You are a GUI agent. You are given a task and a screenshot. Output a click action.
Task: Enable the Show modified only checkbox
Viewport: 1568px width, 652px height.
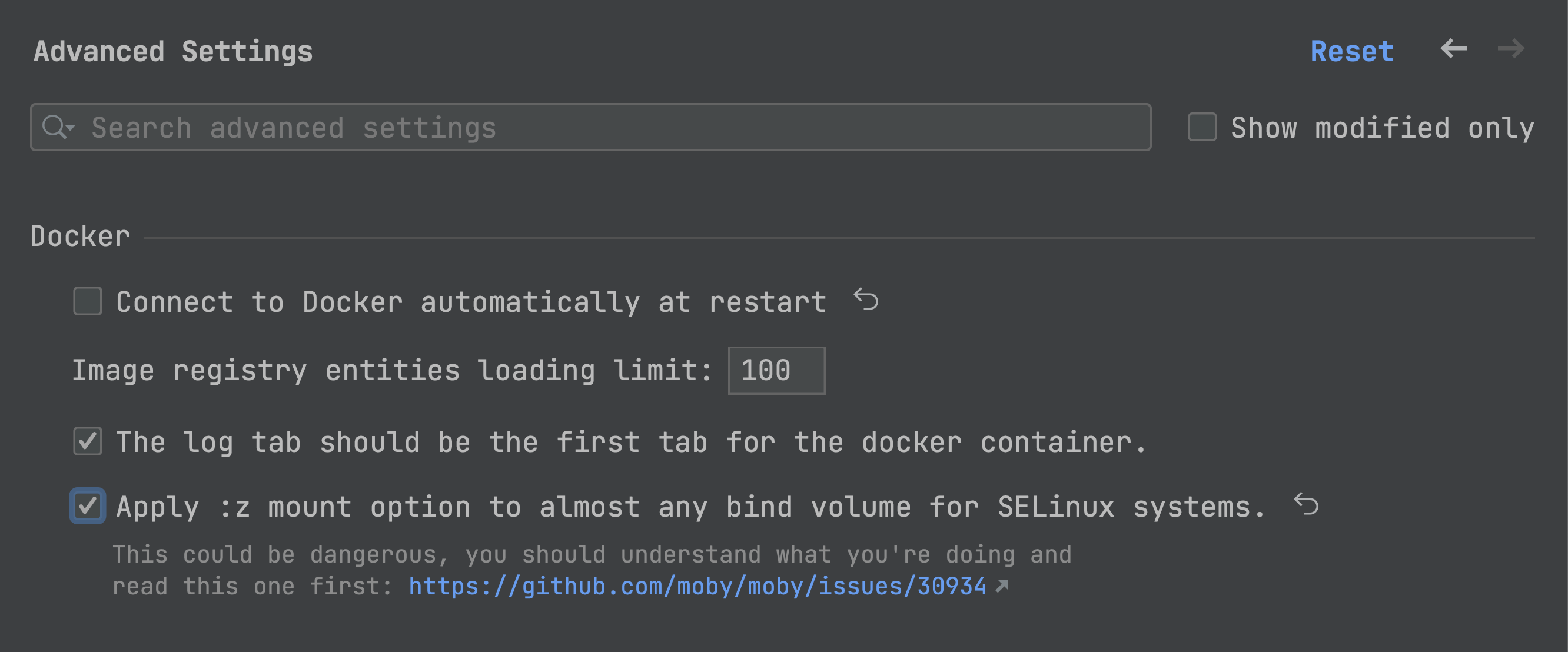(1202, 127)
